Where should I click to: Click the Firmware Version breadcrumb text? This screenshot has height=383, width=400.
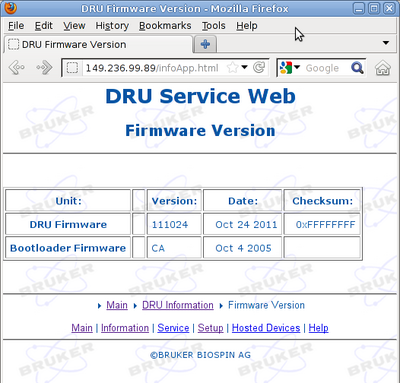(266, 305)
